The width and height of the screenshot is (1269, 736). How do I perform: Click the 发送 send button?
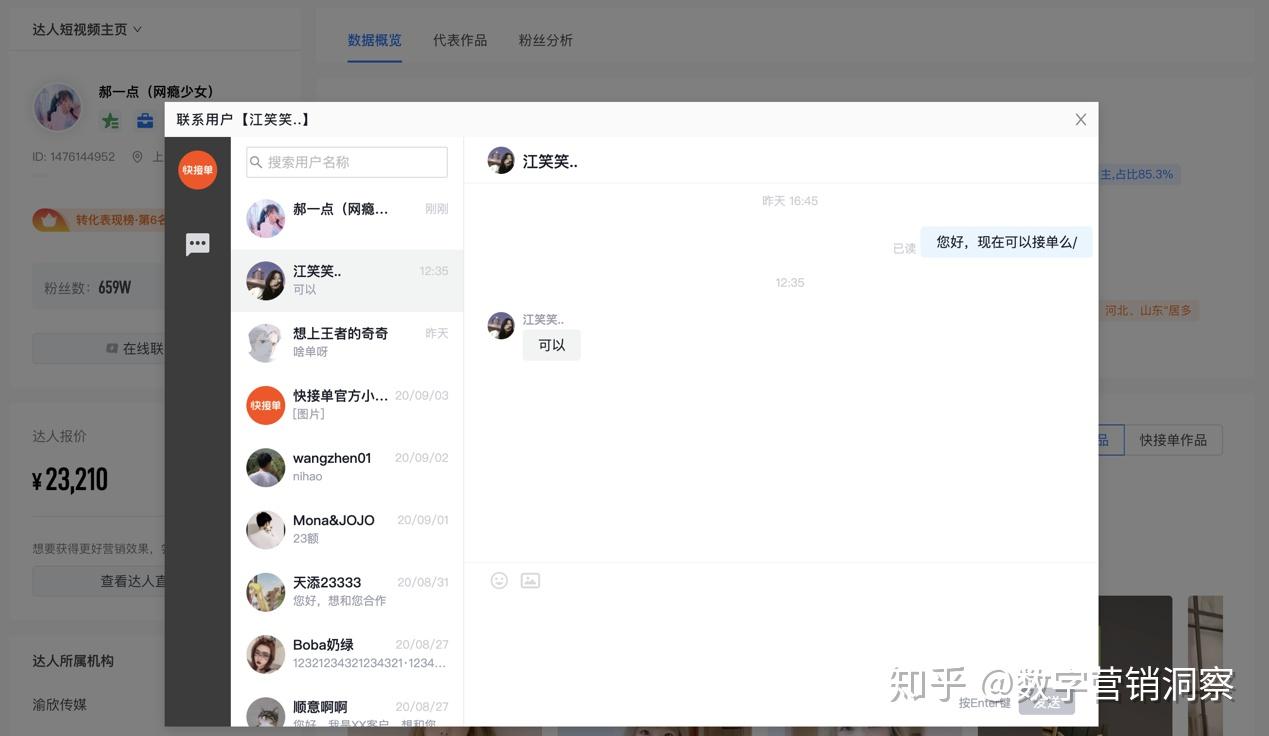click(x=1046, y=702)
